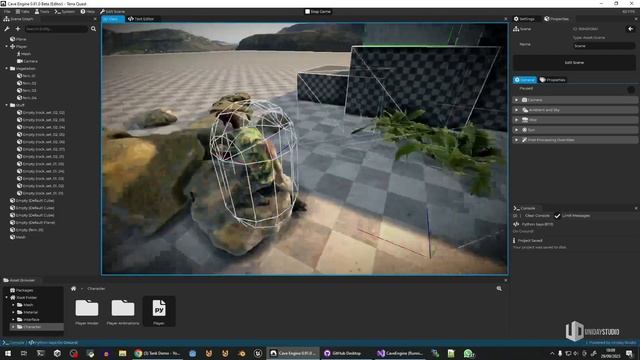Click the home icon in asset breadcrumb
This screenshot has width=640, height=360.
(x=73, y=289)
